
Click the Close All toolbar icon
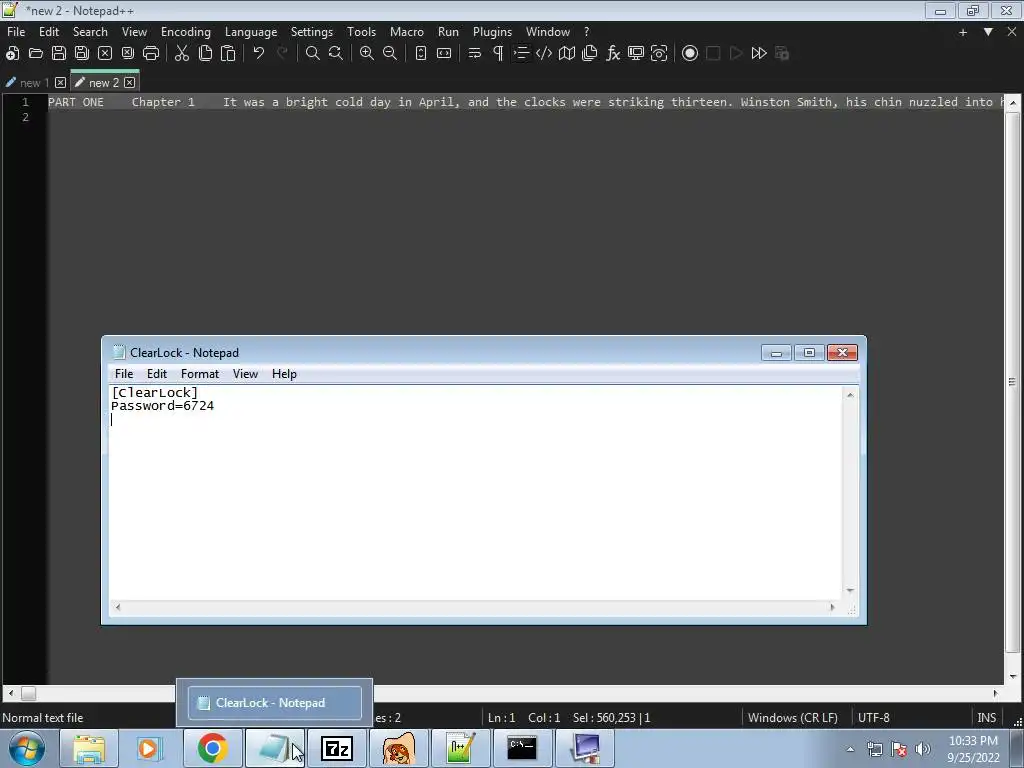coord(128,54)
